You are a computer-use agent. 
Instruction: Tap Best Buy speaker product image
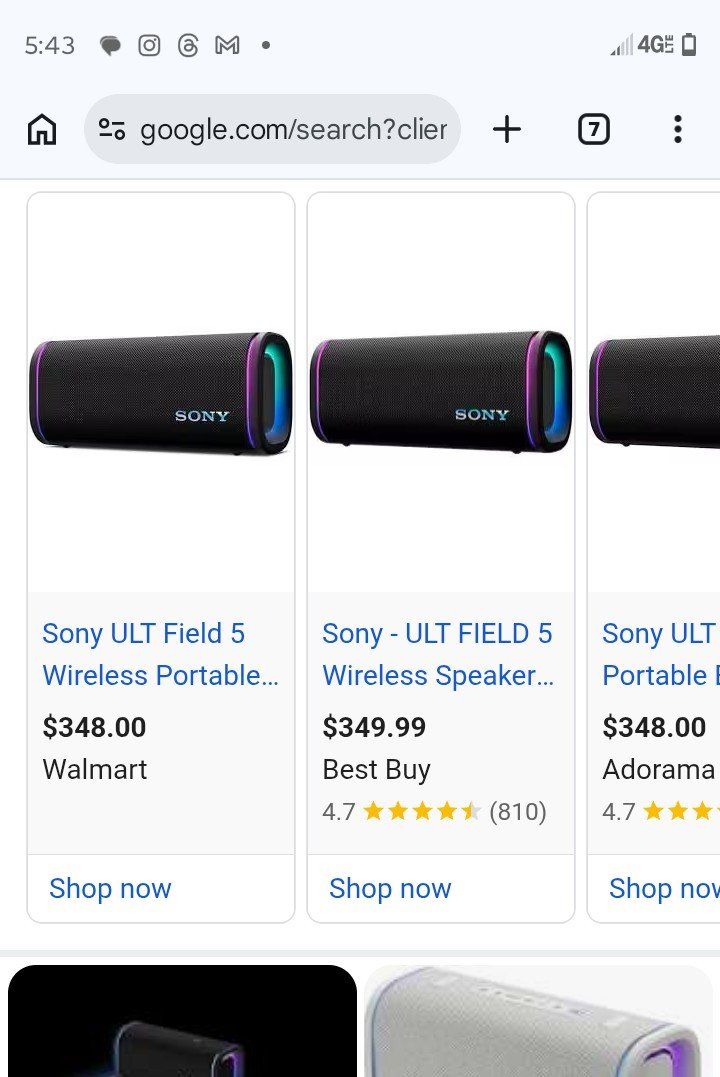click(x=441, y=393)
